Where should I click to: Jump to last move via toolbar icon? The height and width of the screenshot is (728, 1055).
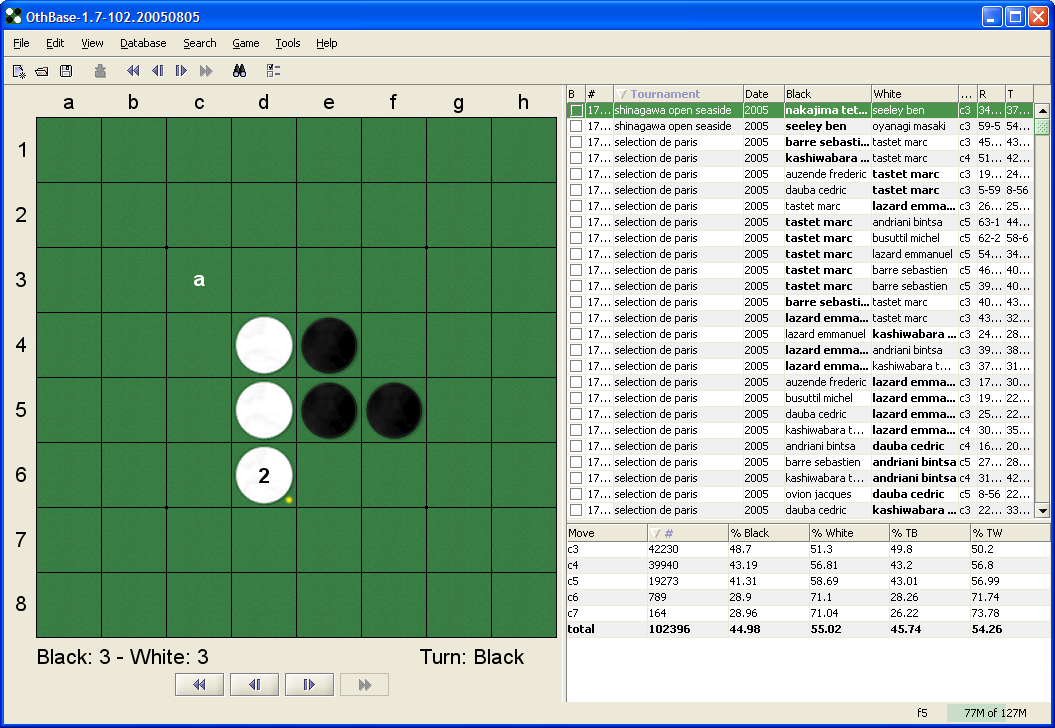[x=206, y=71]
